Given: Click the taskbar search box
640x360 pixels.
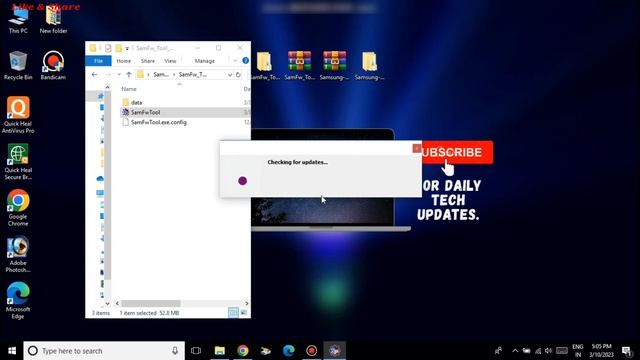Looking at the screenshot, I should pyautogui.click(x=104, y=351).
